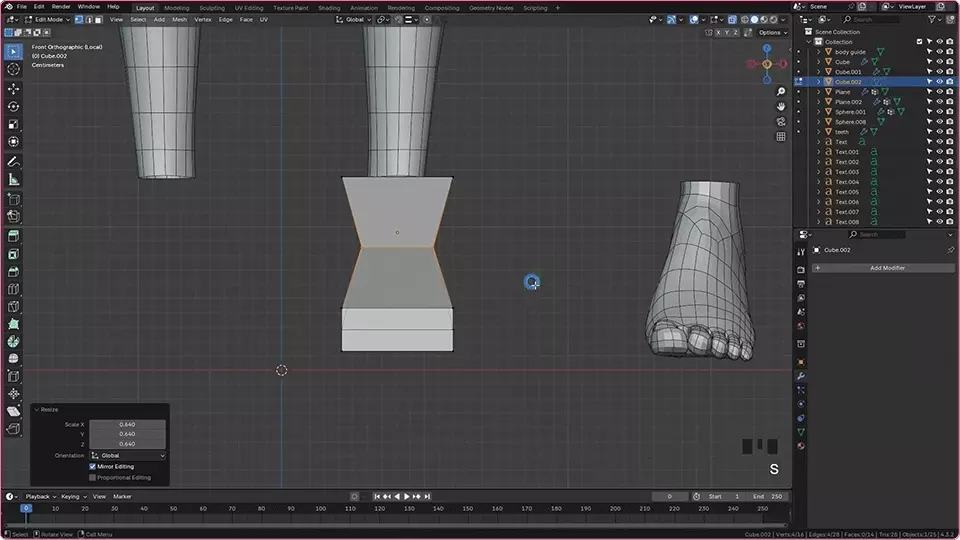Open the Keying dropdown in timeline
This screenshot has width=960, height=540.
(73, 497)
